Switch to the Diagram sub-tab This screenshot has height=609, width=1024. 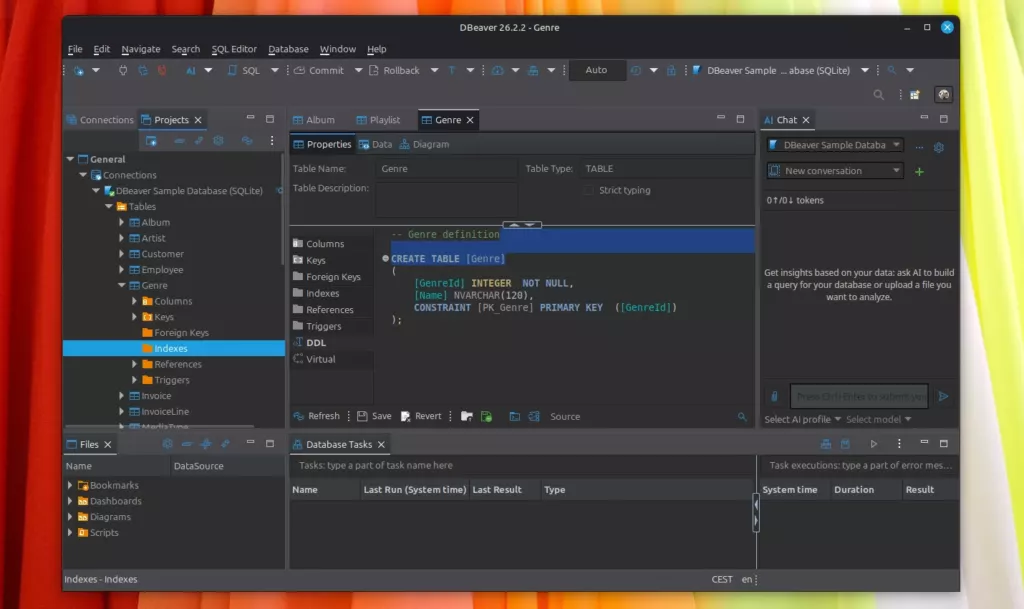pos(424,144)
